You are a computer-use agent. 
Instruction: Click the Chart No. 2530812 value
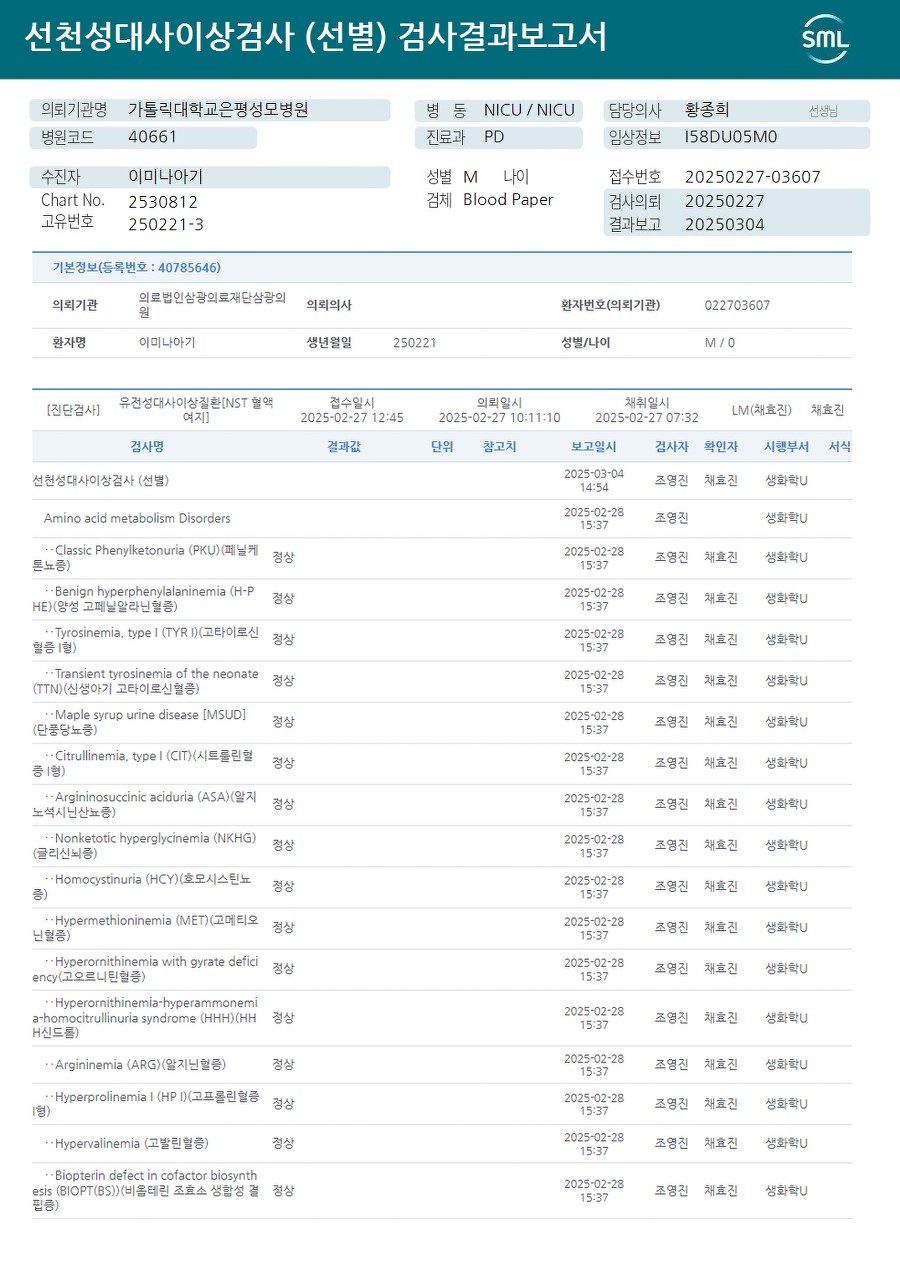(163, 201)
